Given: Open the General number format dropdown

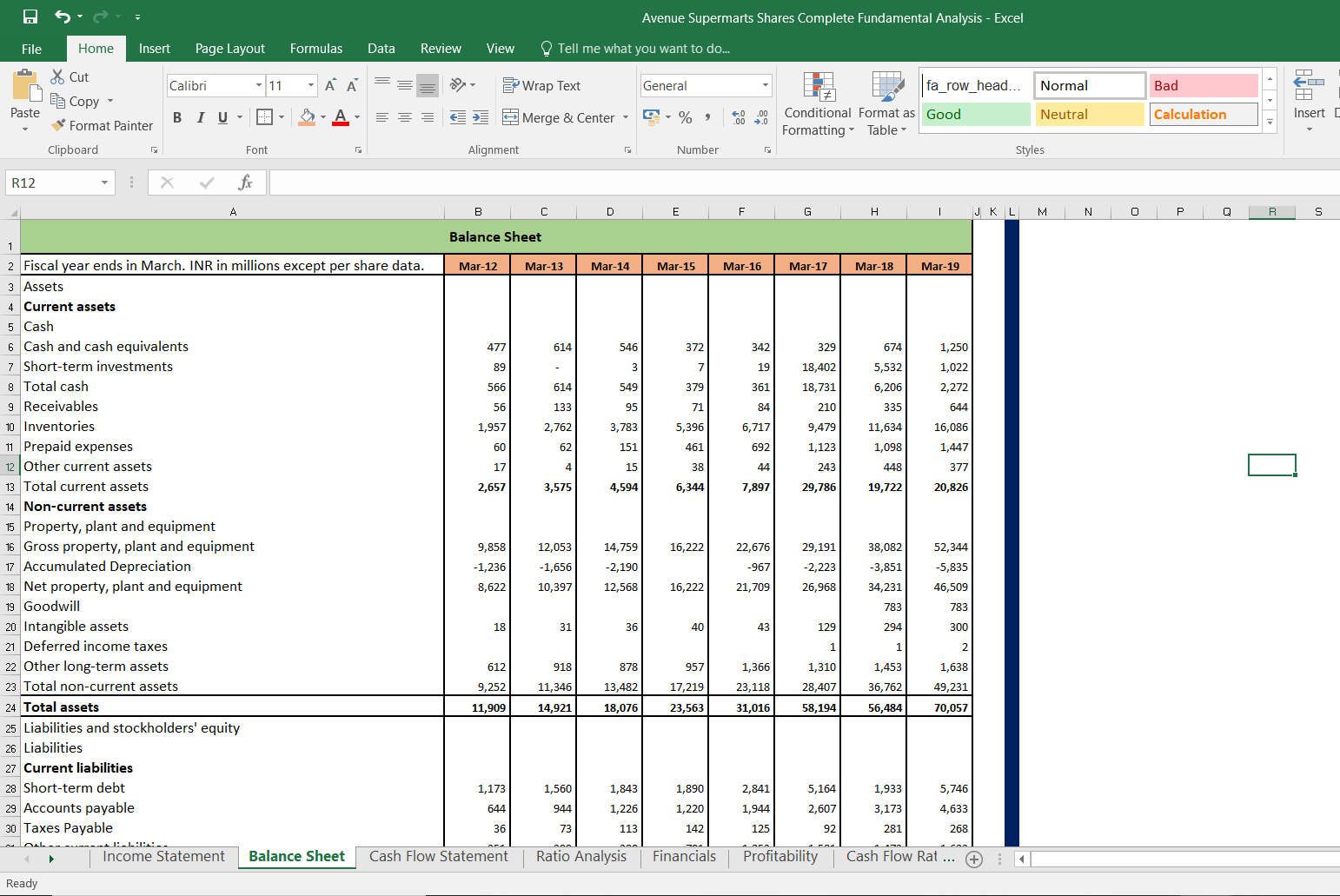Looking at the screenshot, I should point(766,85).
